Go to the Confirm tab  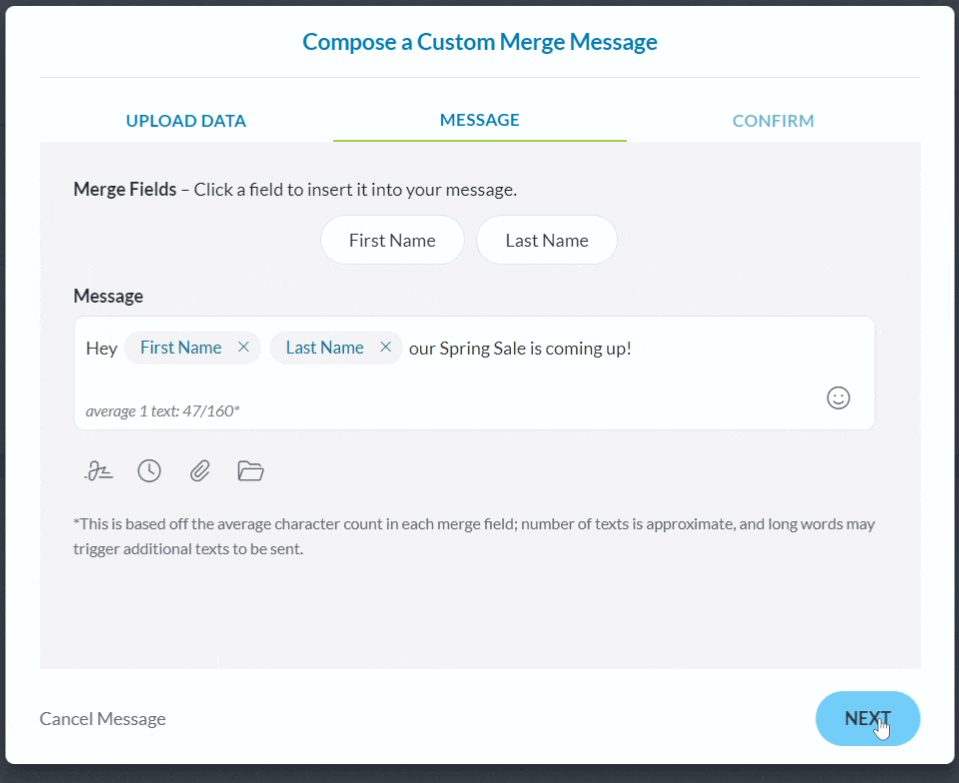click(x=773, y=121)
